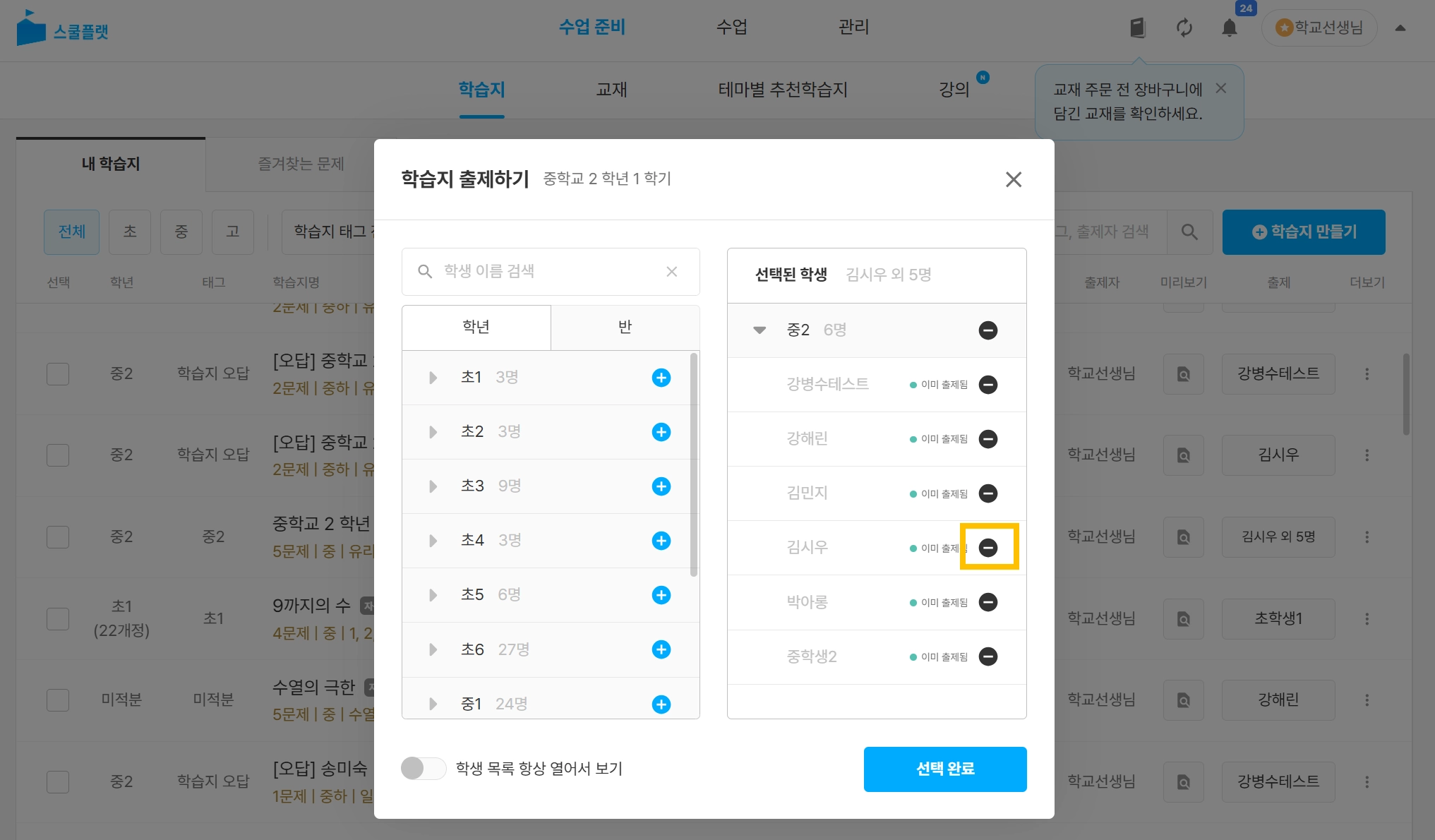
Task: Click the refresh sync icon in header
Action: (x=1184, y=28)
